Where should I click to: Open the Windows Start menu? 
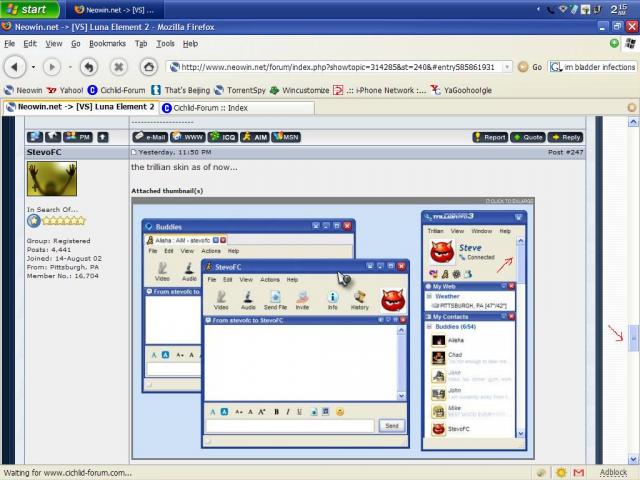(x=30, y=9)
